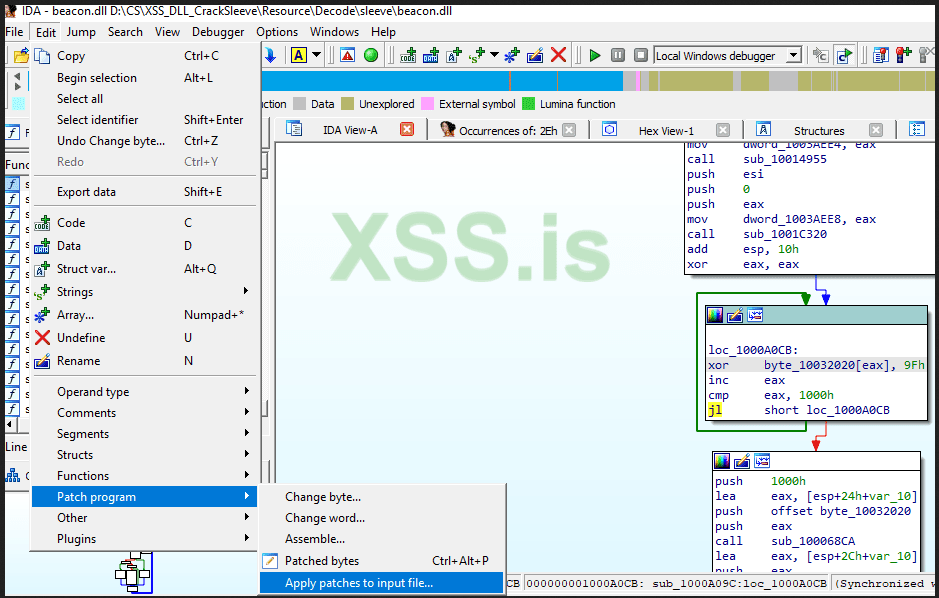
Task: Open the Windows menu
Action: pos(334,32)
